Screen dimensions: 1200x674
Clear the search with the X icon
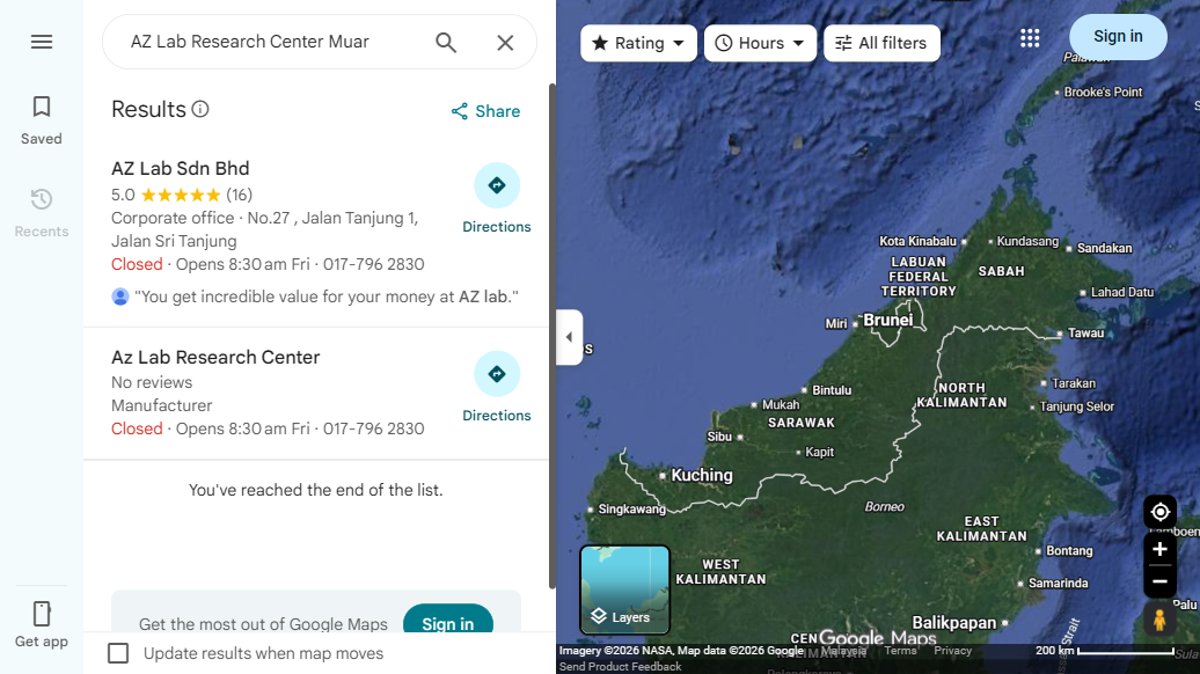point(505,42)
